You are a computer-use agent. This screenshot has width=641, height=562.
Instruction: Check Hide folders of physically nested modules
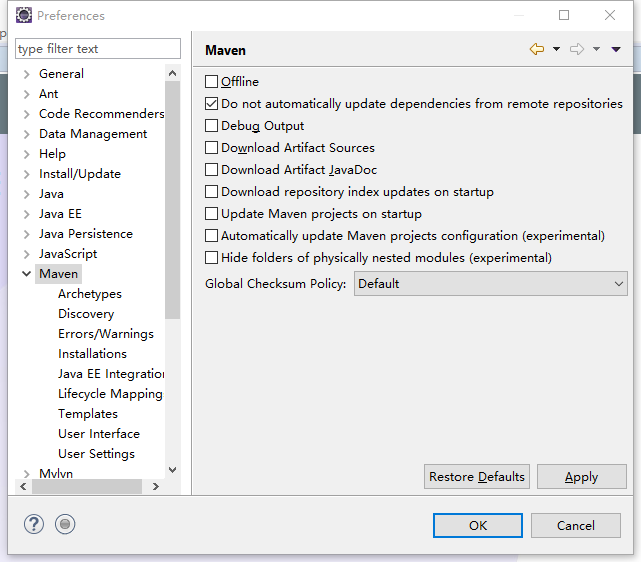tap(211, 258)
